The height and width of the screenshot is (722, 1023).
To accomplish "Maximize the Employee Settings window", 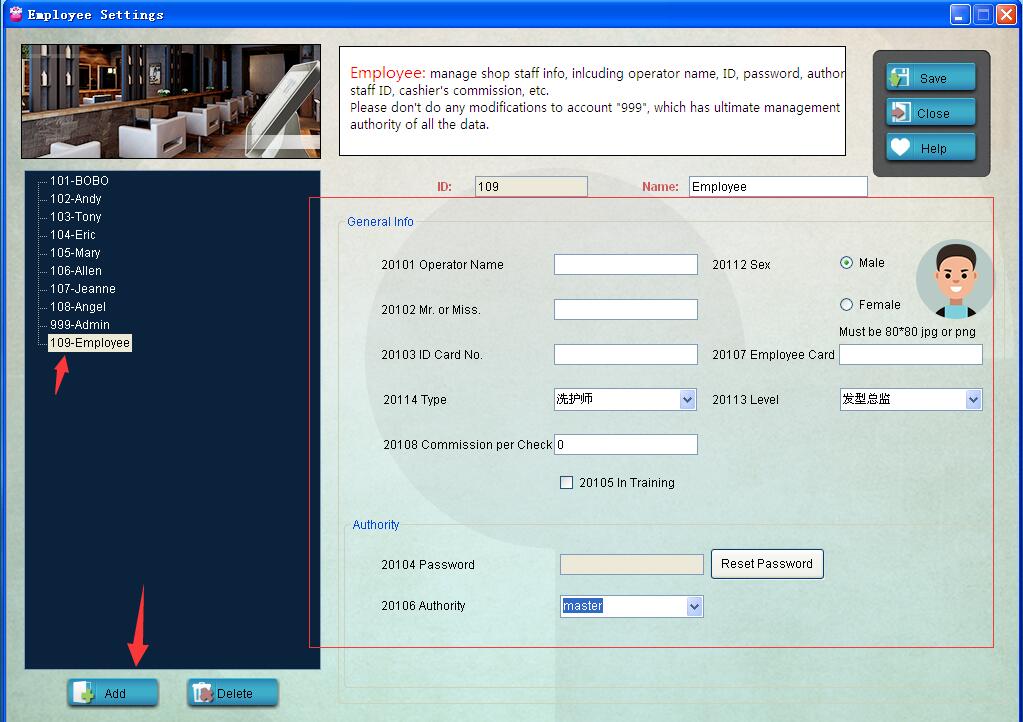I will coord(983,14).
